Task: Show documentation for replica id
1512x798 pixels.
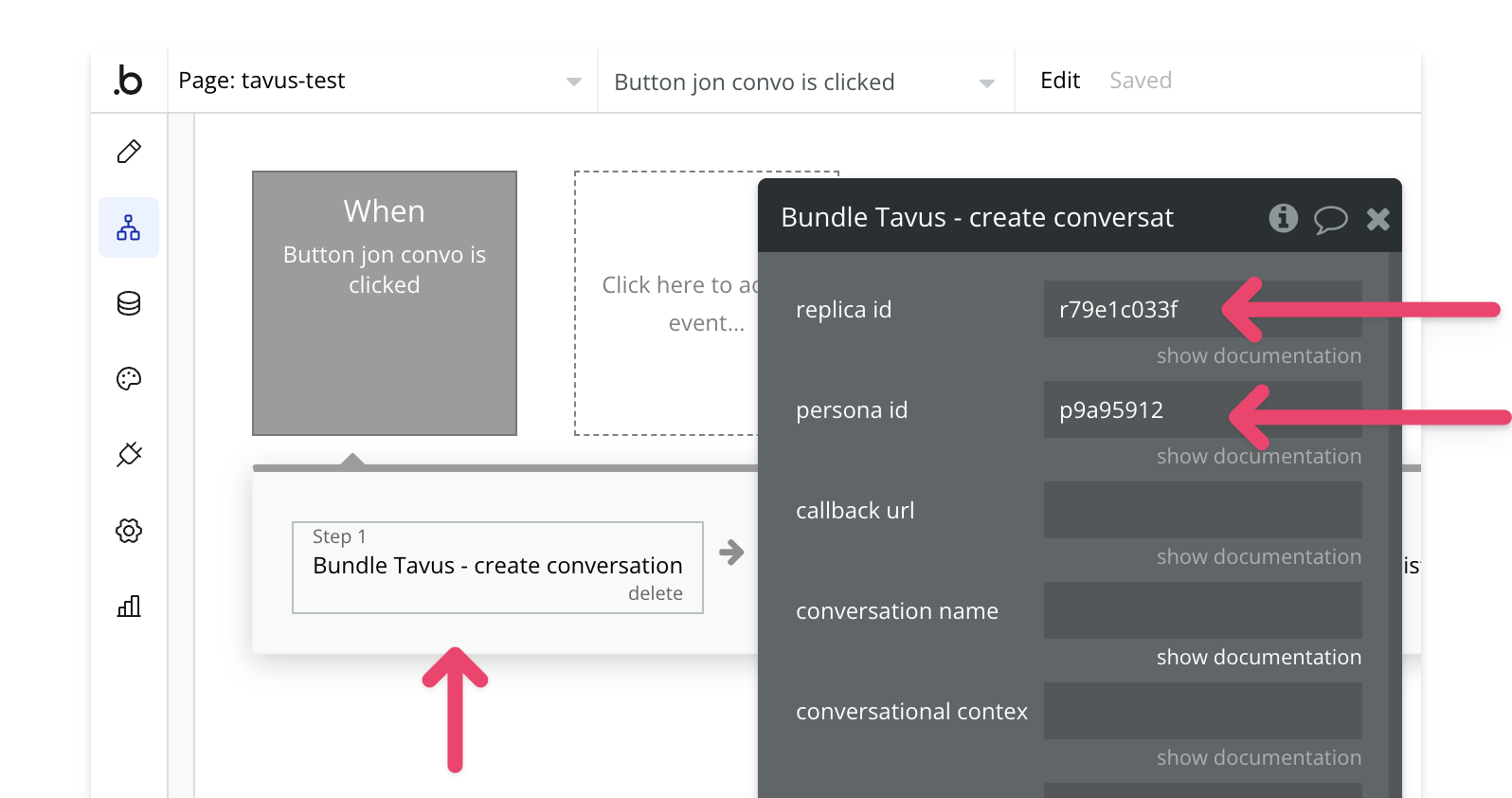Action: (x=1259, y=356)
